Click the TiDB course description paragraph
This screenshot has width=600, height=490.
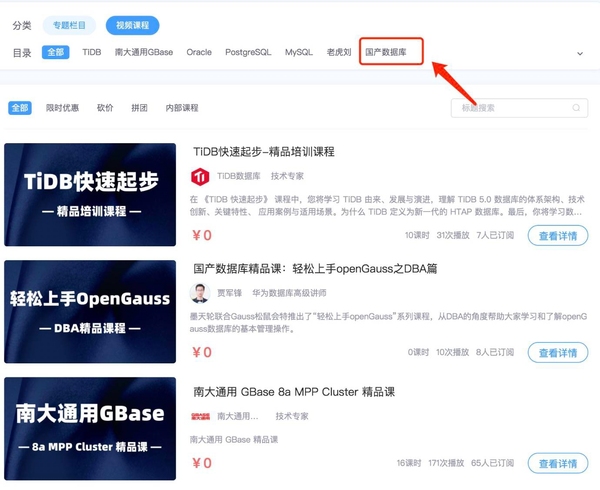click(387, 205)
